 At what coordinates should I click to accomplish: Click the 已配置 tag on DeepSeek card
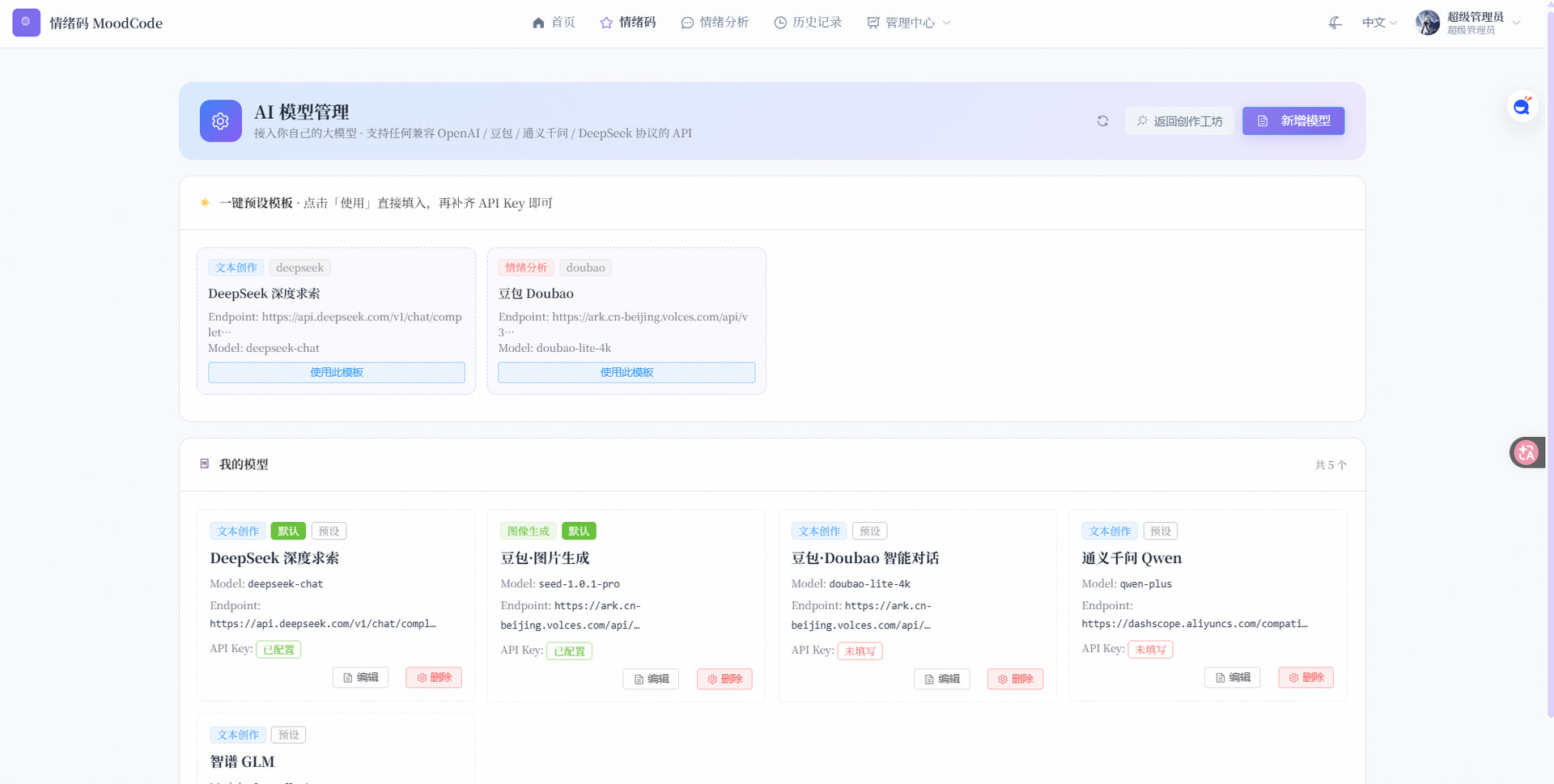pyautogui.click(x=278, y=649)
